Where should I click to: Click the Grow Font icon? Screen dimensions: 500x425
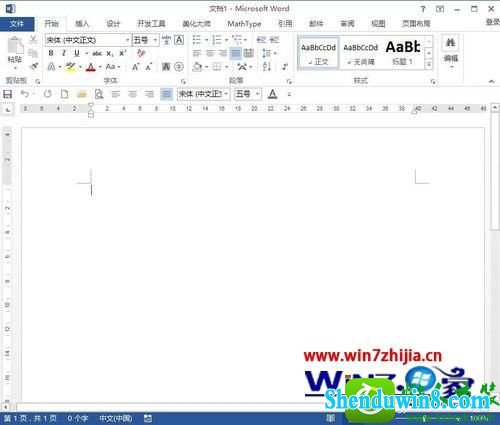[x=135, y=67]
